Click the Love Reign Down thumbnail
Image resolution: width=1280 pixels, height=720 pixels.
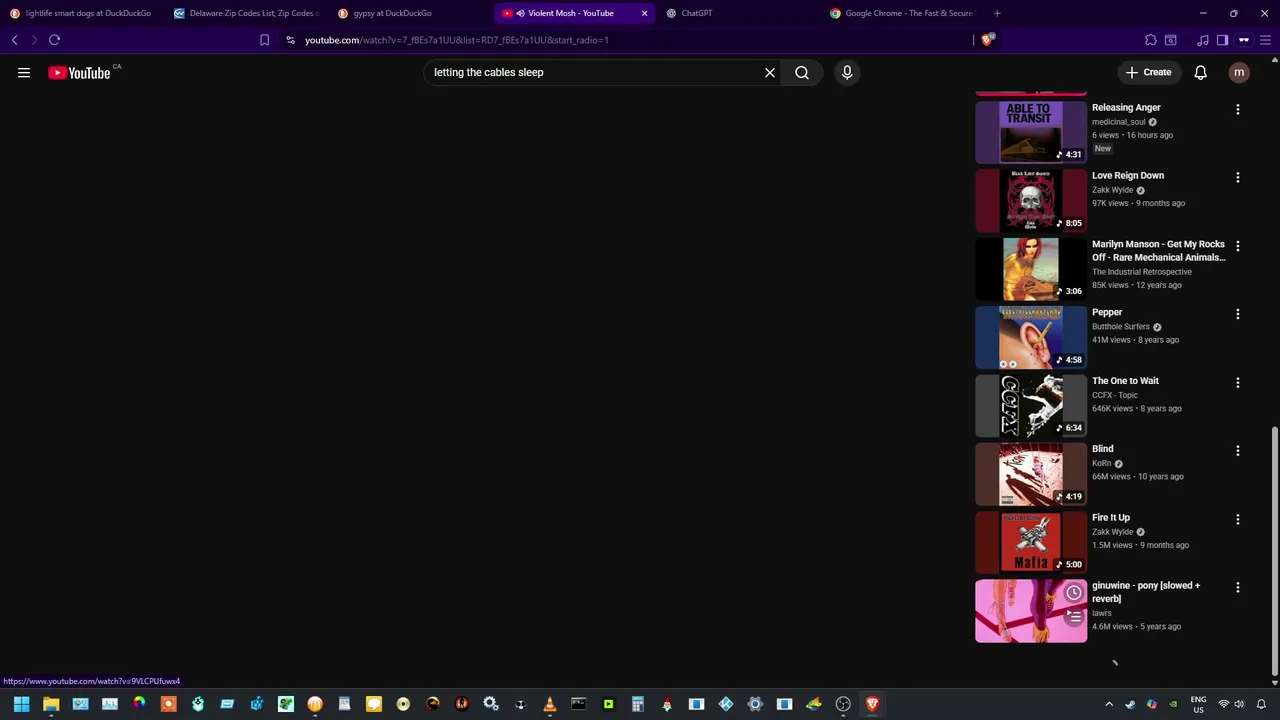pos(1031,200)
